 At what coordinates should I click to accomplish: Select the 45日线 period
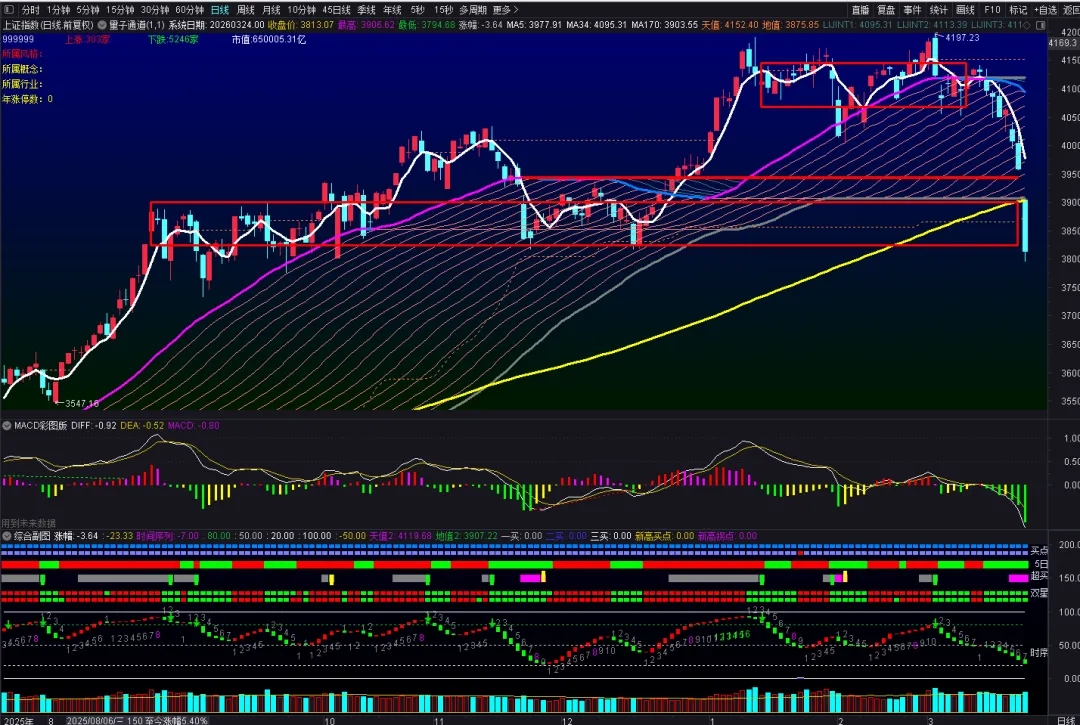336,10
